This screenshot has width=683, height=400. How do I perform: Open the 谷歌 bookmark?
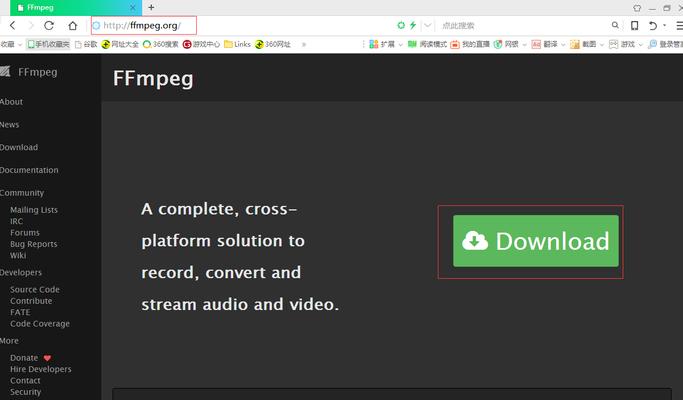86,44
